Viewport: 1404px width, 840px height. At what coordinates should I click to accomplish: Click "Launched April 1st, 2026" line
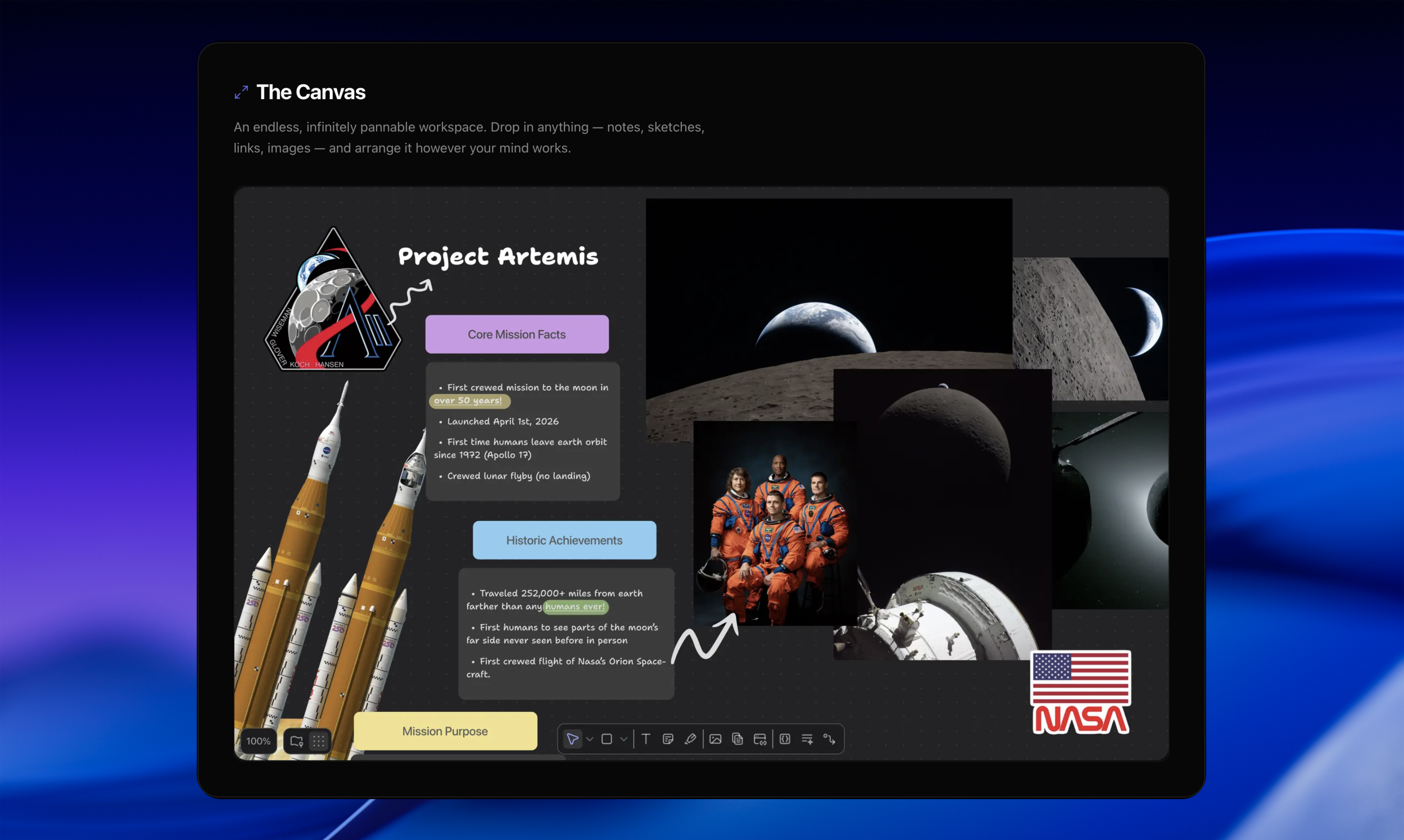[503, 421]
